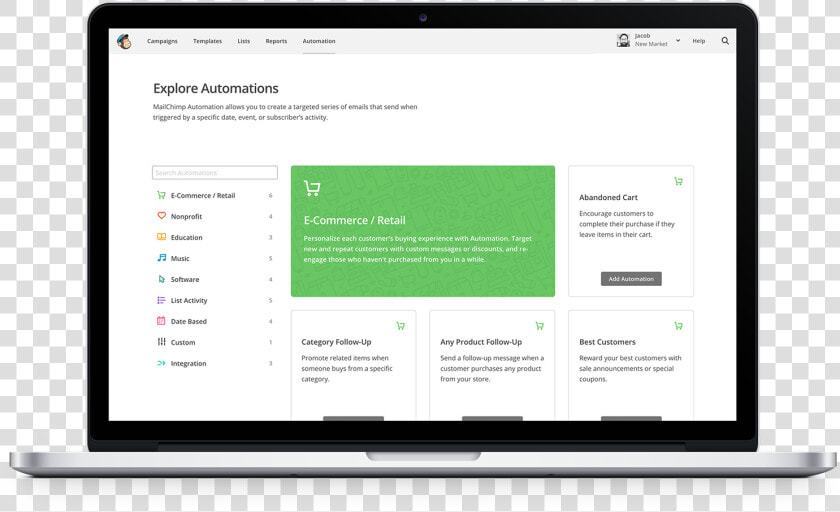840x512 pixels.
Task: Expand the account dropdown chevron
Action: point(678,40)
